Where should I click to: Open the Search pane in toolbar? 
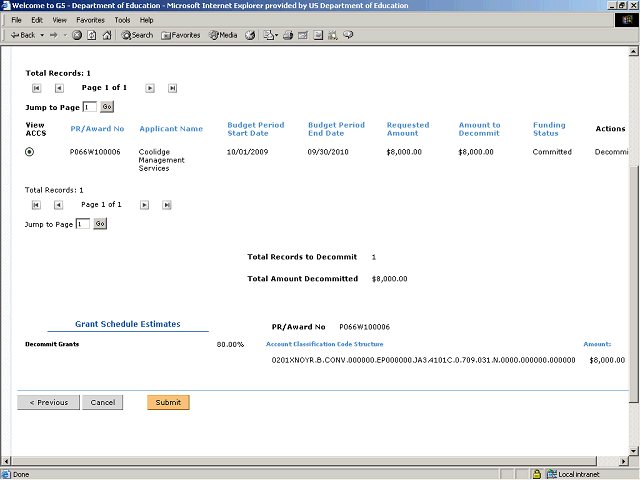pyautogui.click(x=138, y=35)
